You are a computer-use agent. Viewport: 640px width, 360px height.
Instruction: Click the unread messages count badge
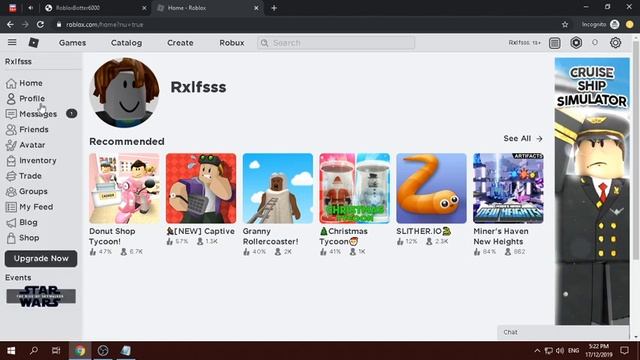71,113
